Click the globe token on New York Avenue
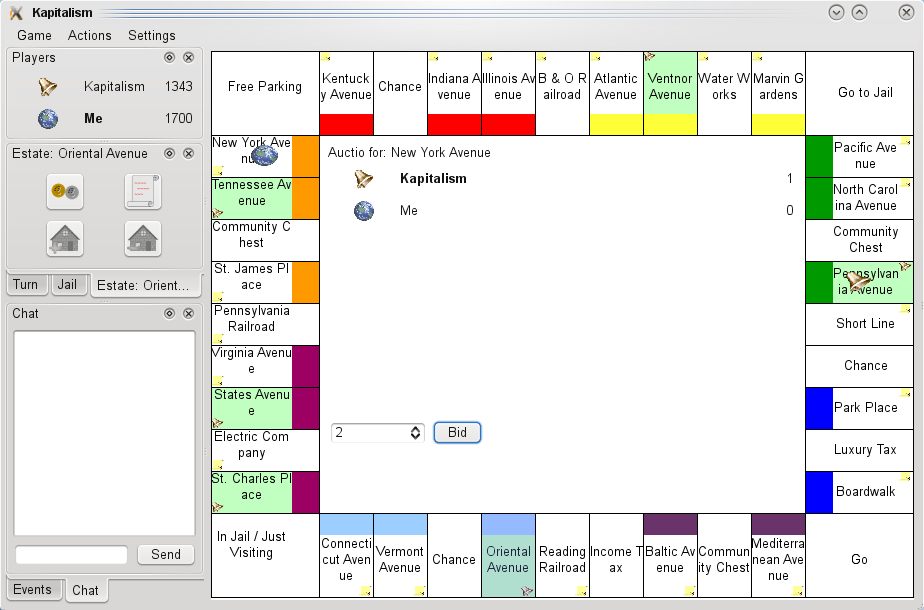Screen dimensions: 924x610 pos(264,155)
